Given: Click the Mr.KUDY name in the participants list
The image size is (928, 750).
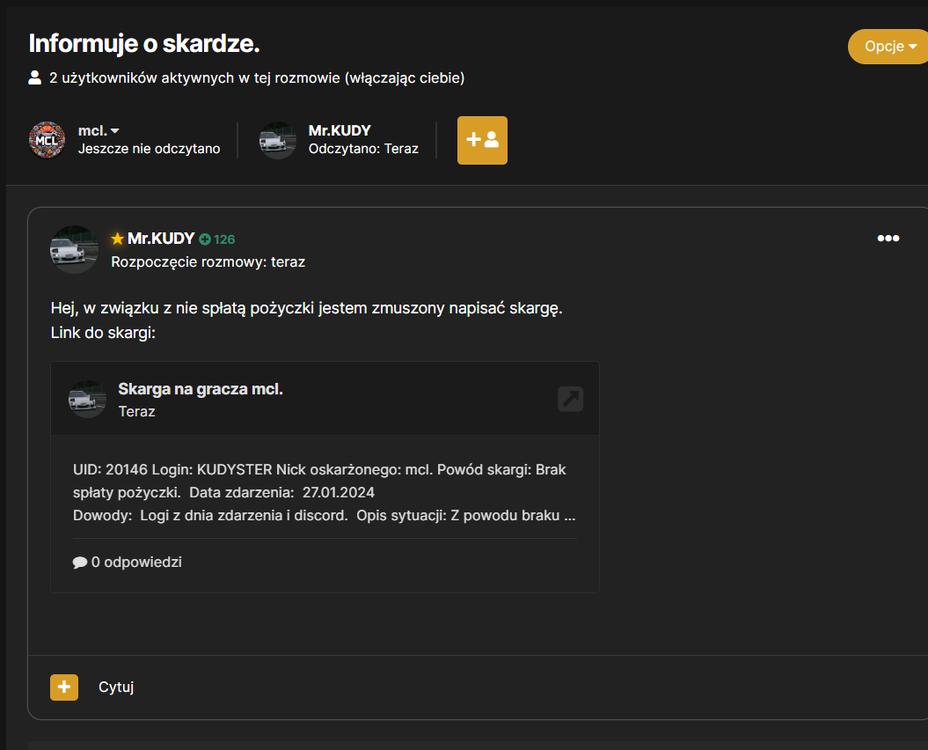Looking at the screenshot, I should (340, 130).
